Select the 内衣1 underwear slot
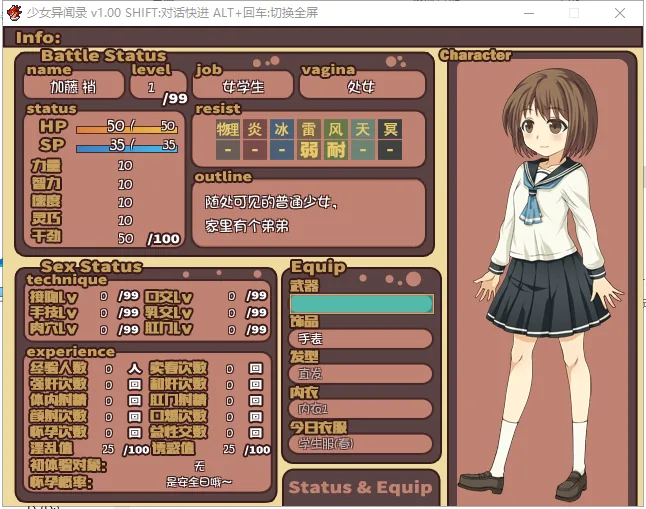 (x=361, y=408)
